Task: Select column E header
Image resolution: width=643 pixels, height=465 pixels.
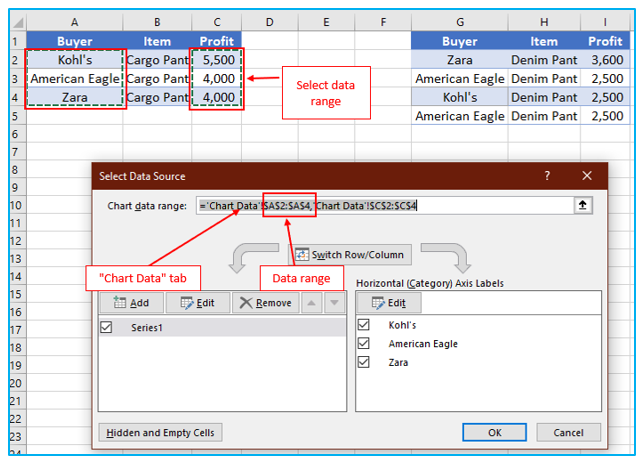Action: tap(326, 22)
